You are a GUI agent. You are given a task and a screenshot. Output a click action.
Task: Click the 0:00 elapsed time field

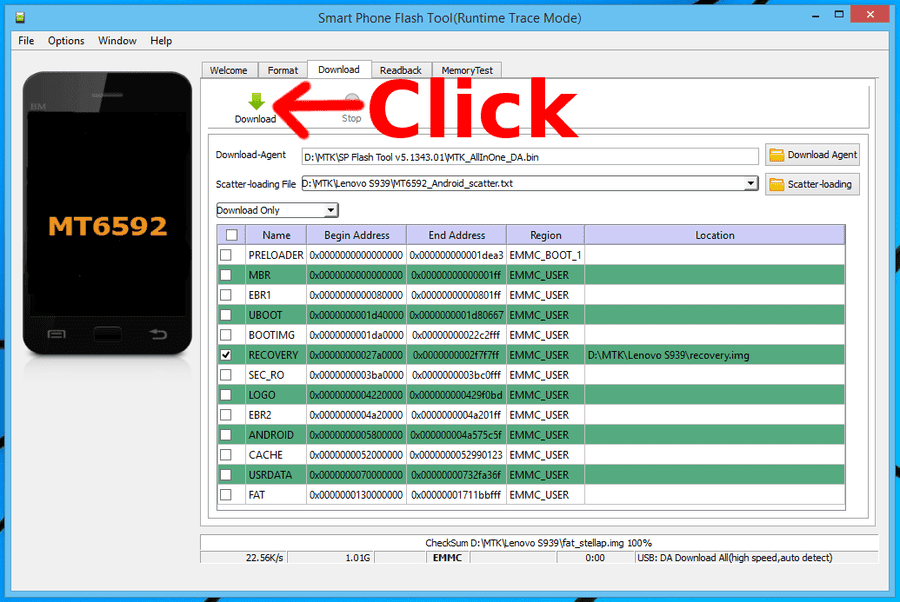click(595, 557)
